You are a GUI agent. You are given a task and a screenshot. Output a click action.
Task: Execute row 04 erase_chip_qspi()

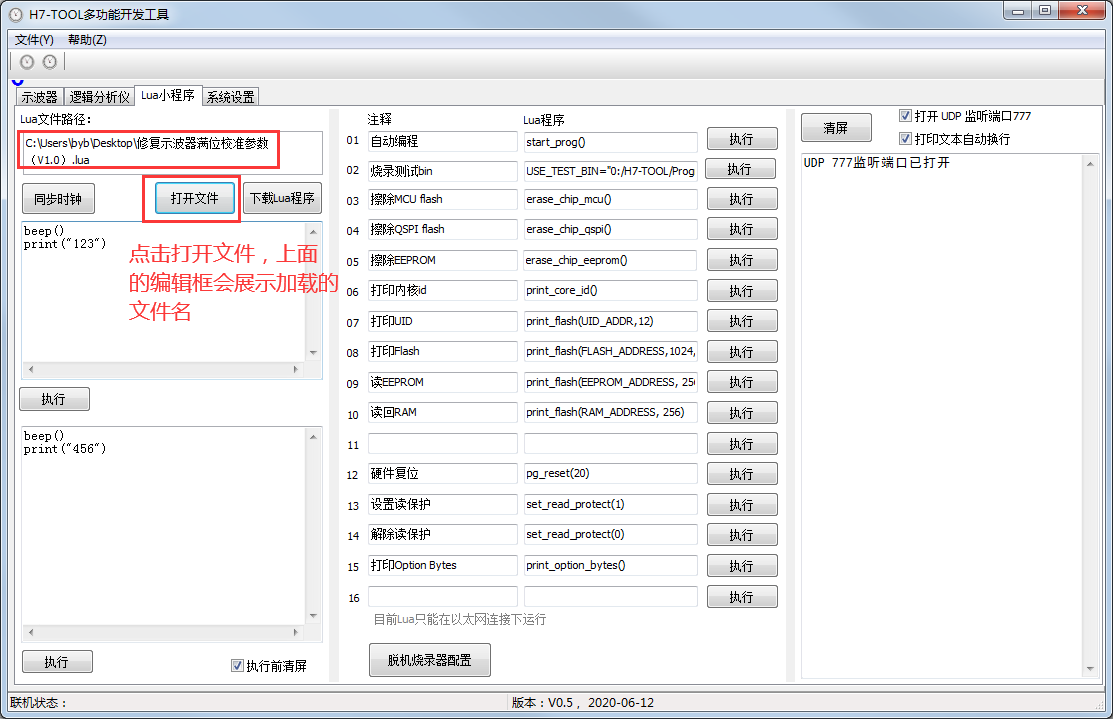click(742, 229)
